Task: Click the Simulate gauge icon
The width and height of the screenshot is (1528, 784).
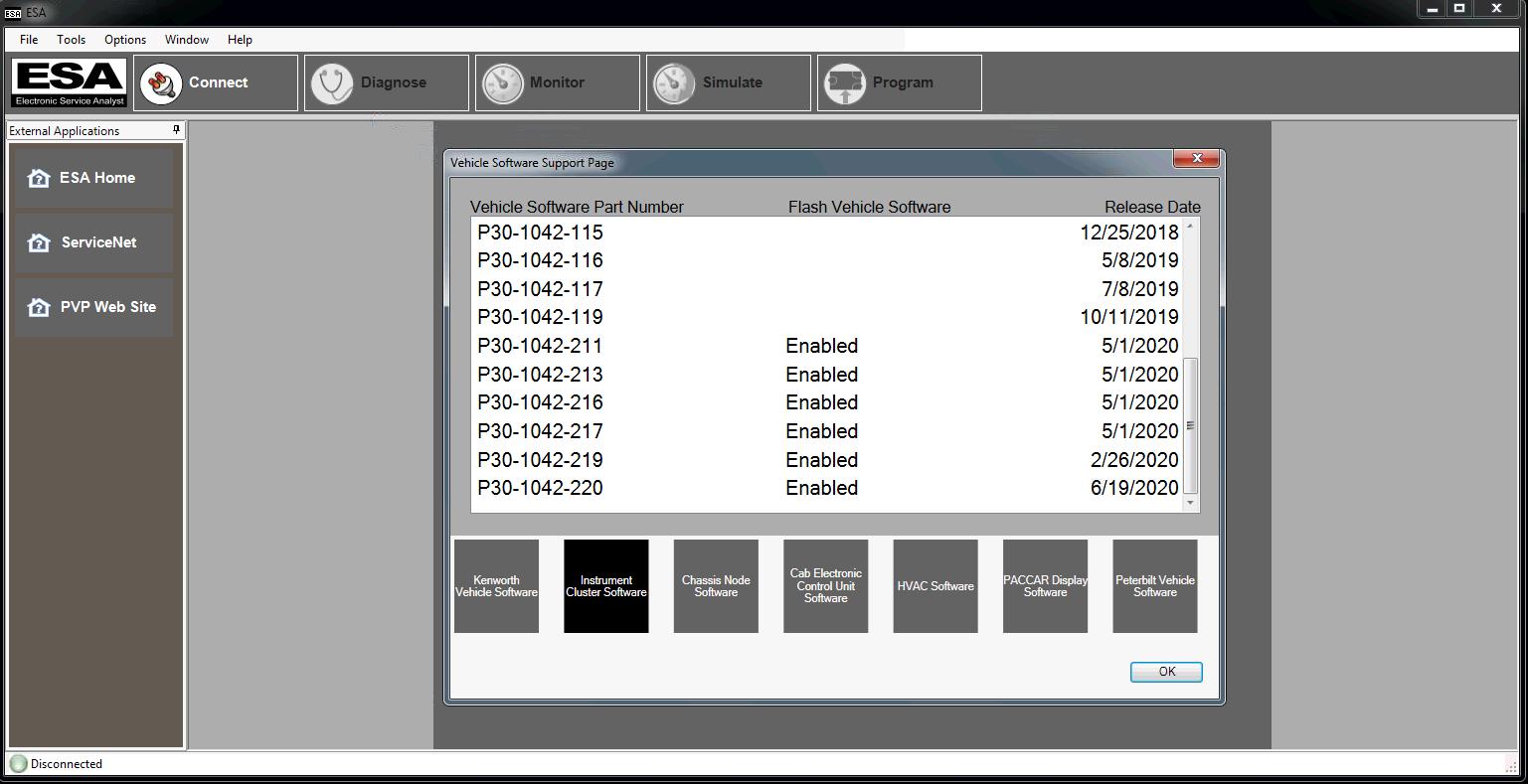Action: click(x=674, y=83)
